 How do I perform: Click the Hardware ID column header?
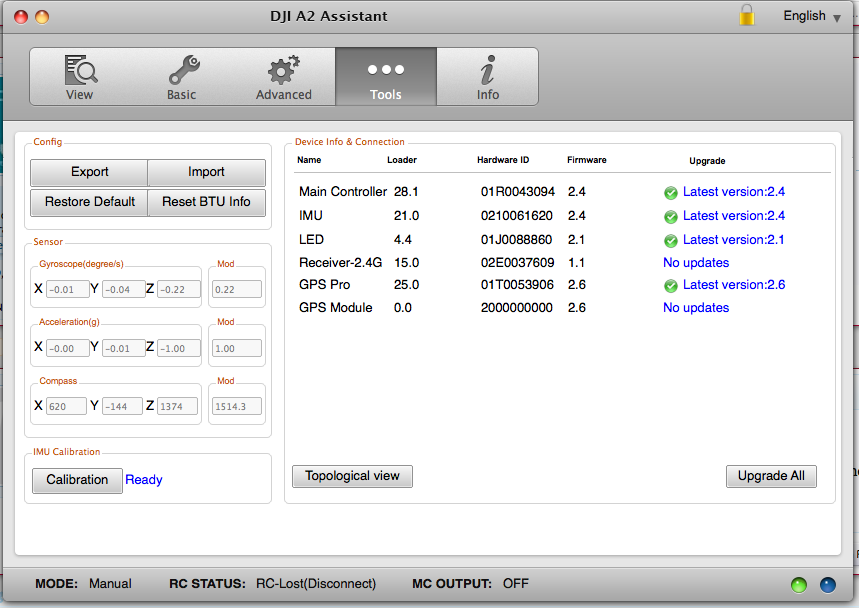[x=503, y=160]
